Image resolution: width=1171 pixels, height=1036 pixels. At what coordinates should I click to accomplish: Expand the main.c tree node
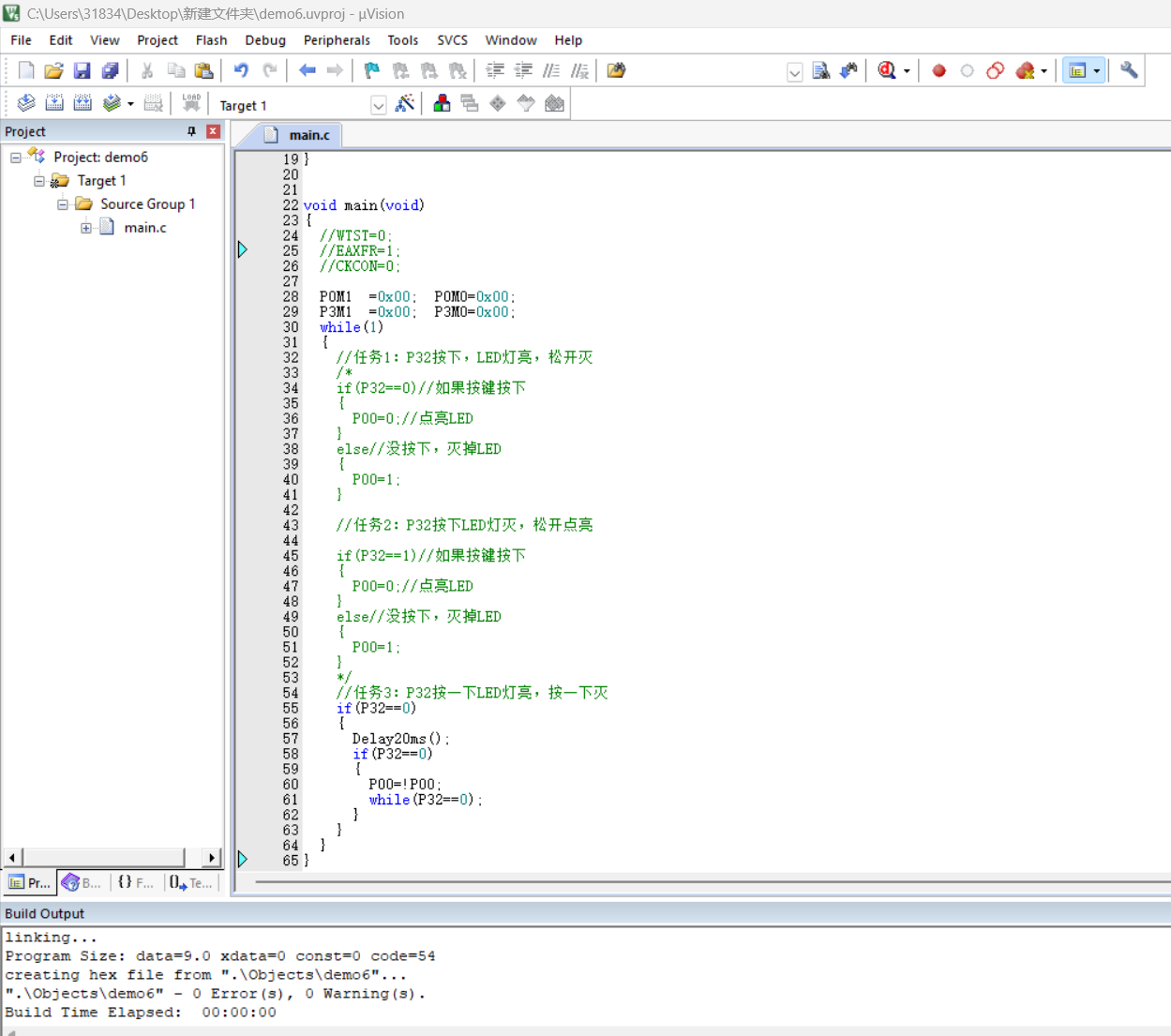85,227
